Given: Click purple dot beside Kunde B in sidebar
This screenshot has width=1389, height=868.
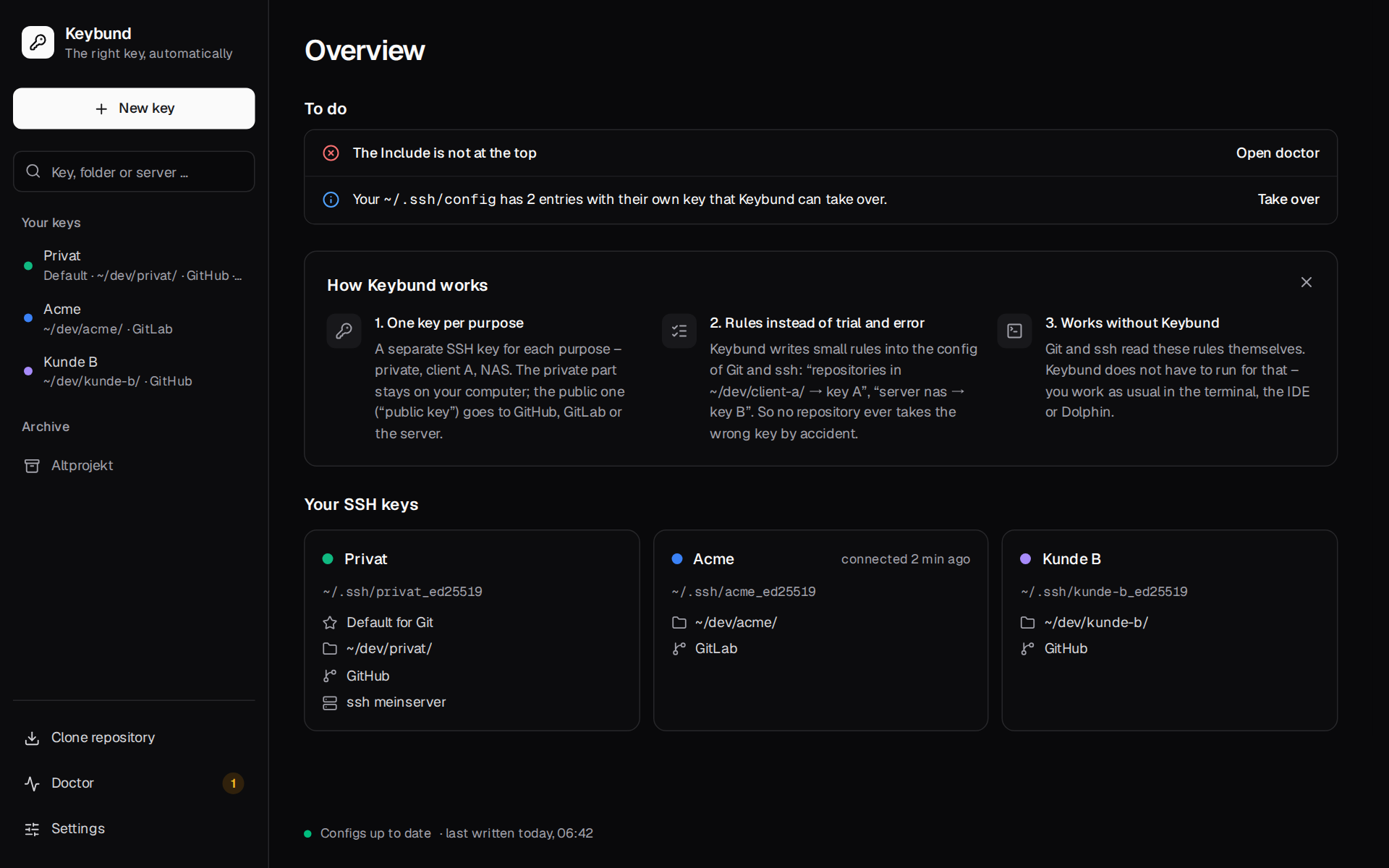Looking at the screenshot, I should tap(28, 371).
